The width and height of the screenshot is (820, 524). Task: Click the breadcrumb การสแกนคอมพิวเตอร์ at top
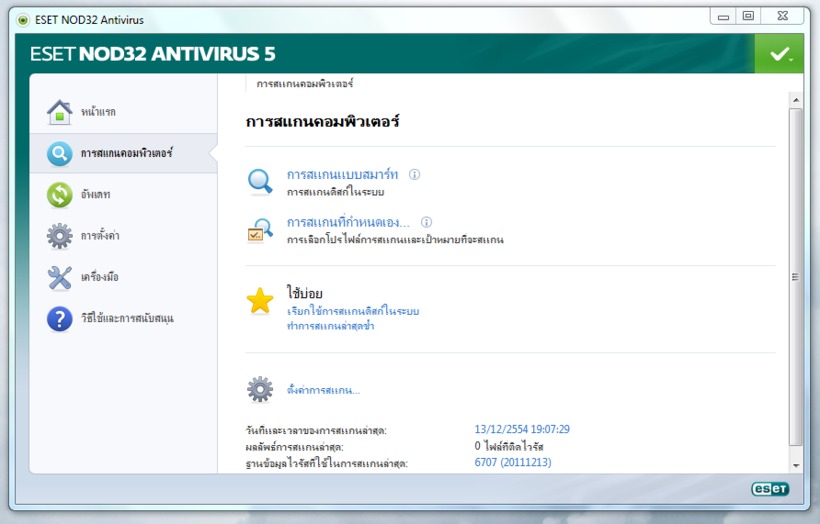click(305, 84)
